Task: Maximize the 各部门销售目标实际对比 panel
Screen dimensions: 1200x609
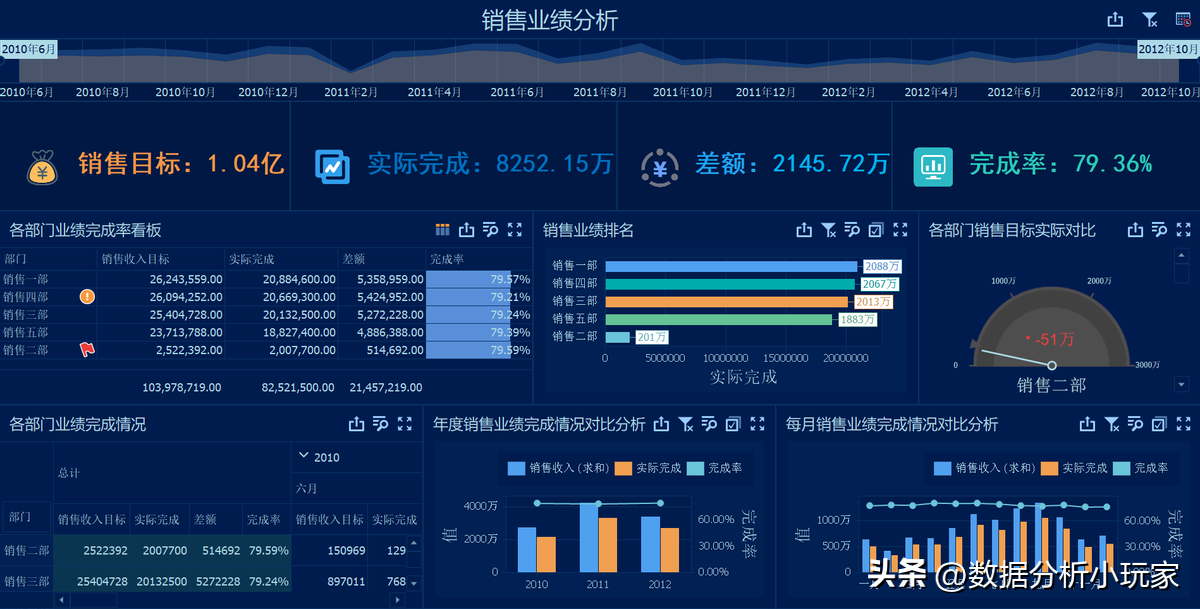Action: (x=1183, y=230)
